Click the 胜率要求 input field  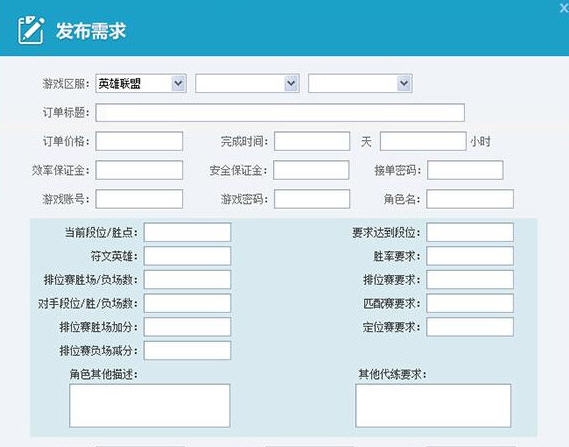pos(470,256)
